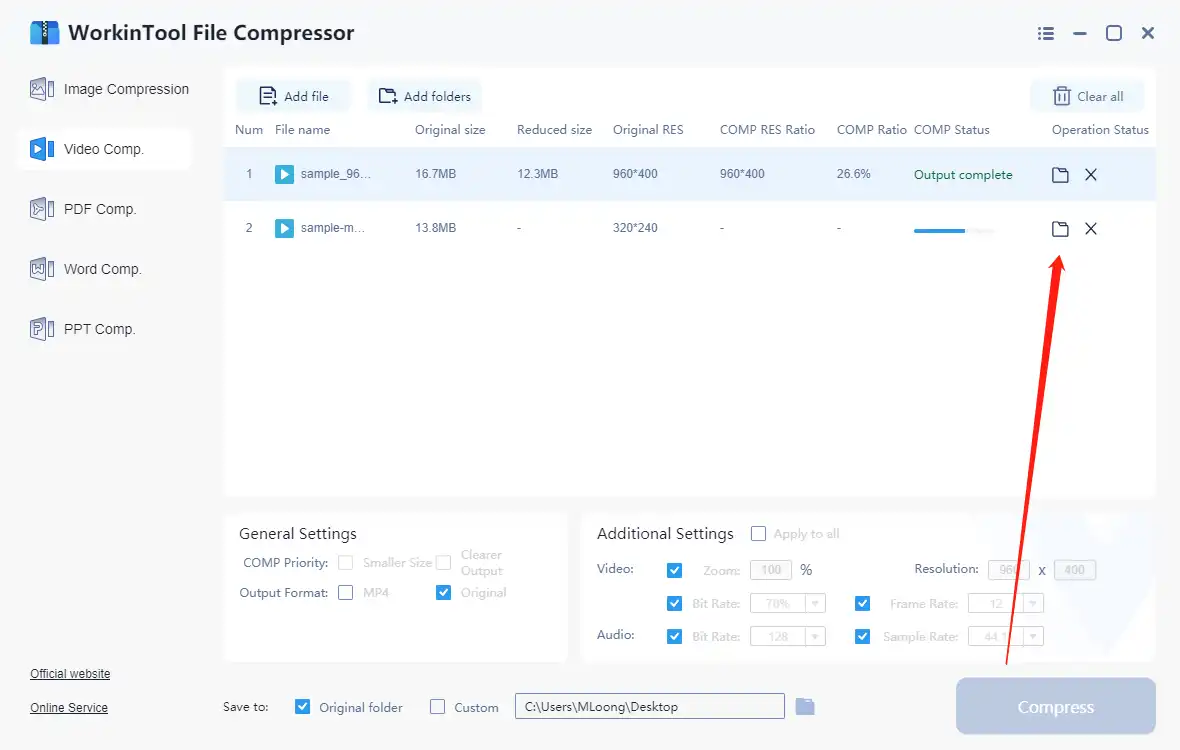Toggle the Sample Rate checkbox

tap(862, 636)
